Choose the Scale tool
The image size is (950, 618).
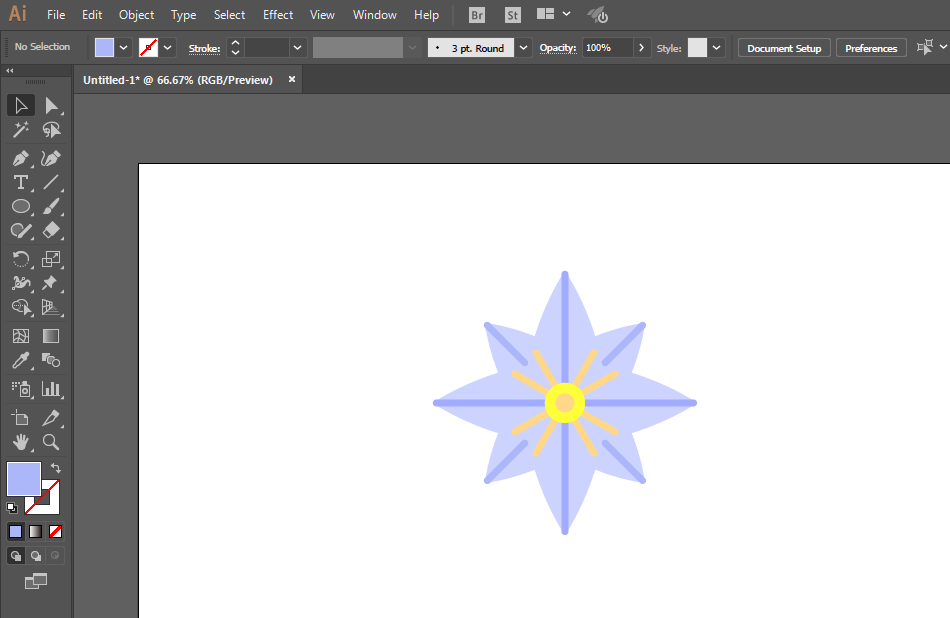(x=51, y=259)
